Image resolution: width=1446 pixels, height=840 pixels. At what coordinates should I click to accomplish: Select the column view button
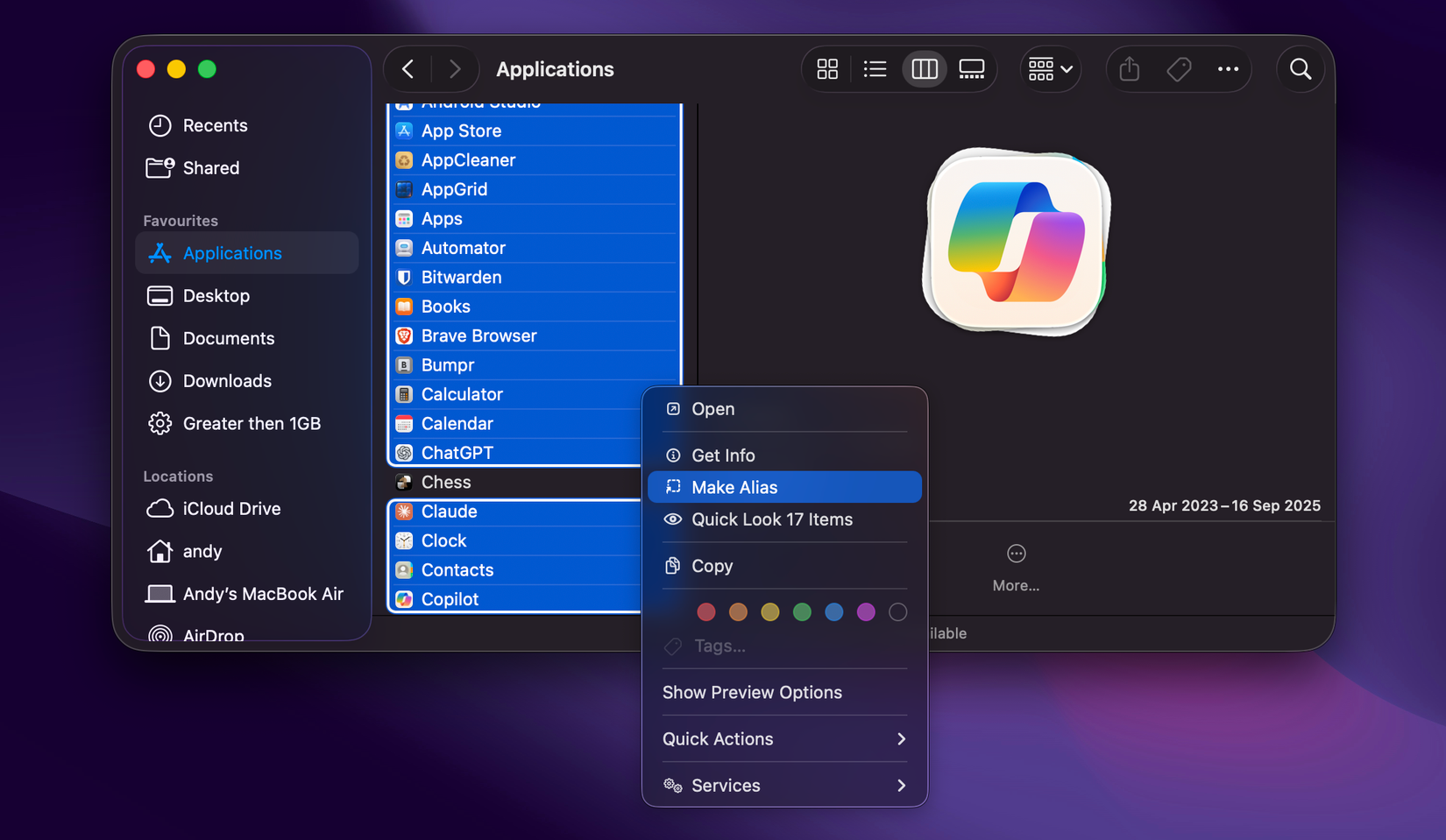coord(924,69)
